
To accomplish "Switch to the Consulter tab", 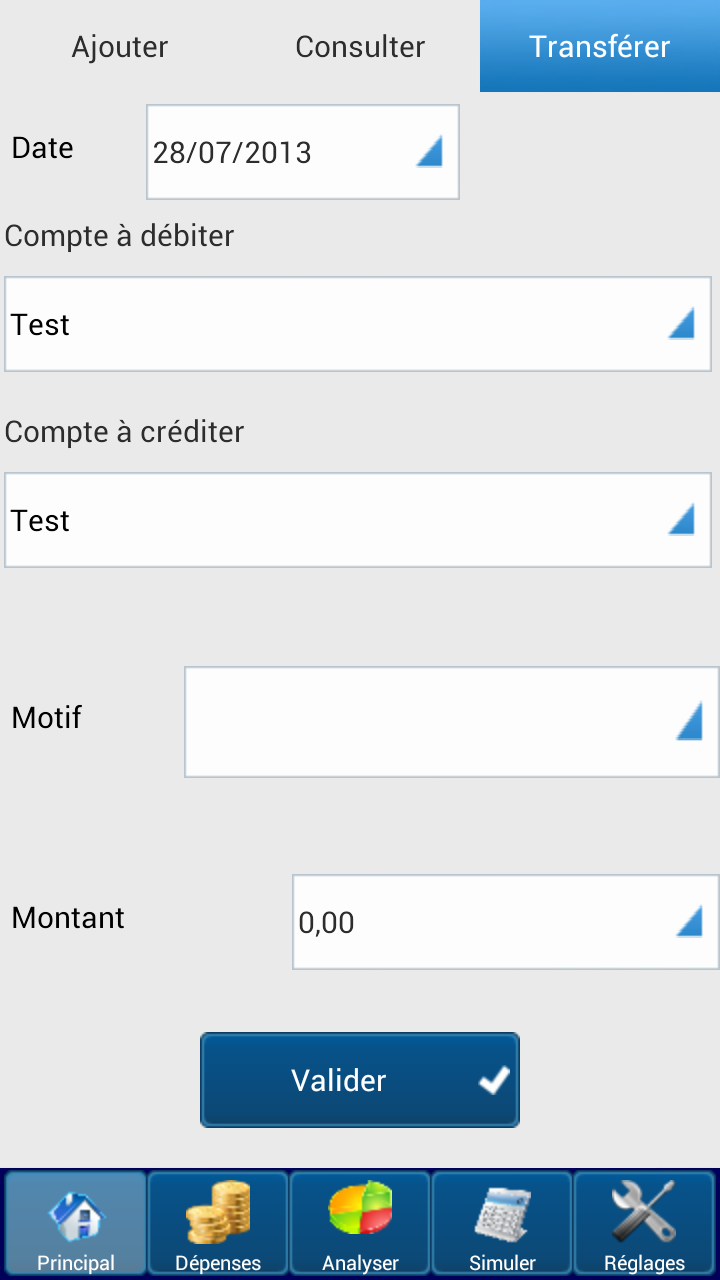I will (x=360, y=46).
